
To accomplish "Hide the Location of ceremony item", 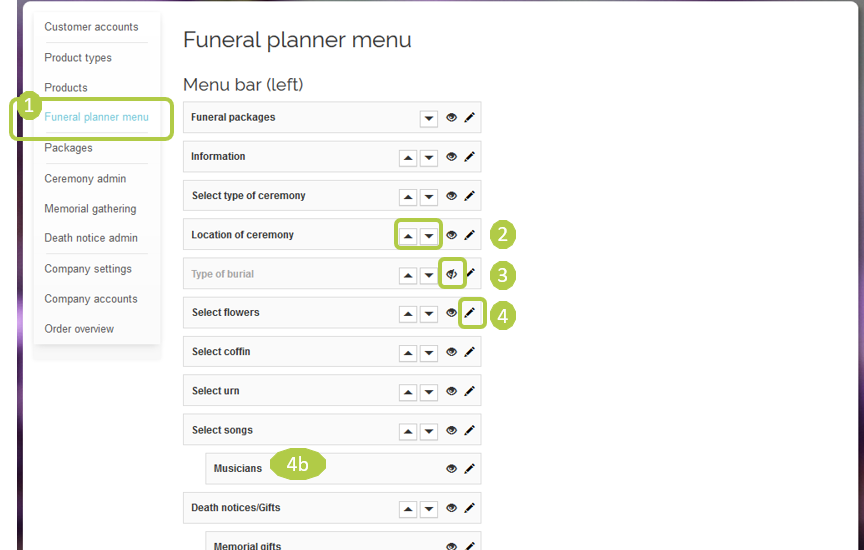I will 452,235.
